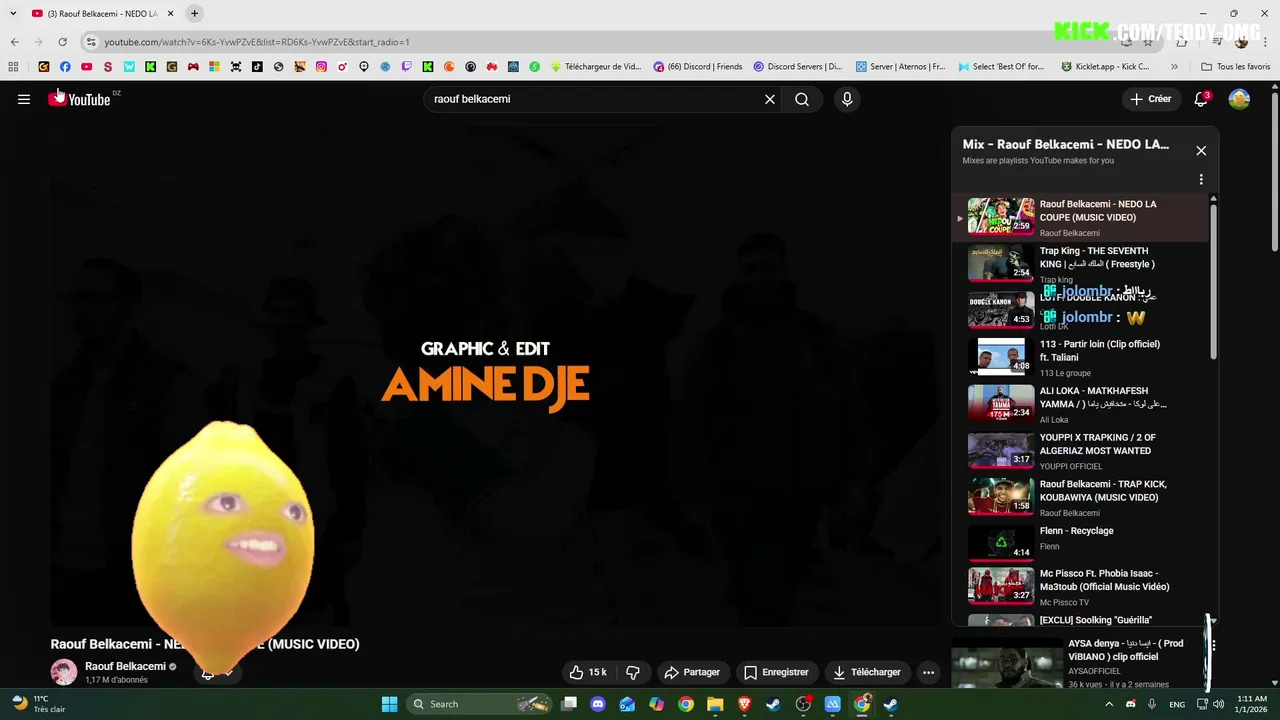
Task: Open the apps grid bookmark shortcut
Action: [x=13, y=67]
